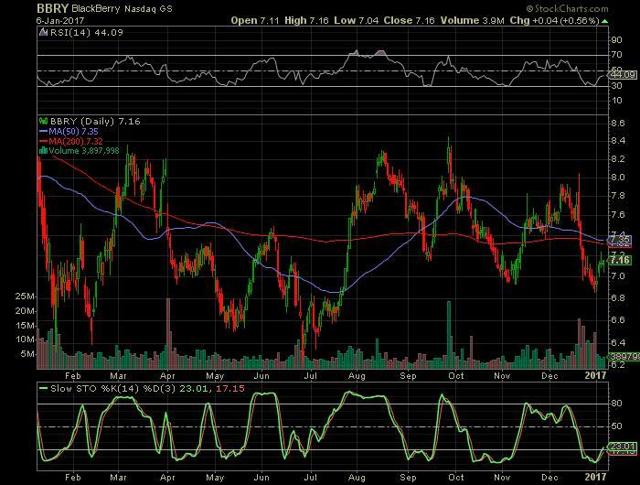Click Nov under the stochastic panel

click(502, 477)
